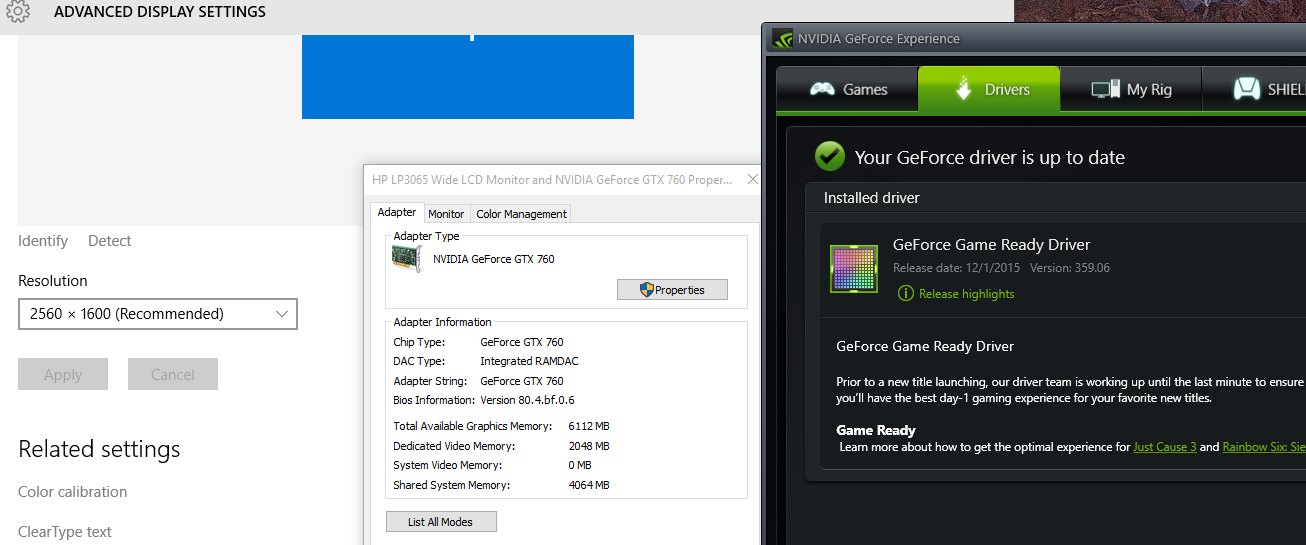Click the driver Version: 359.06 text

click(1070, 268)
